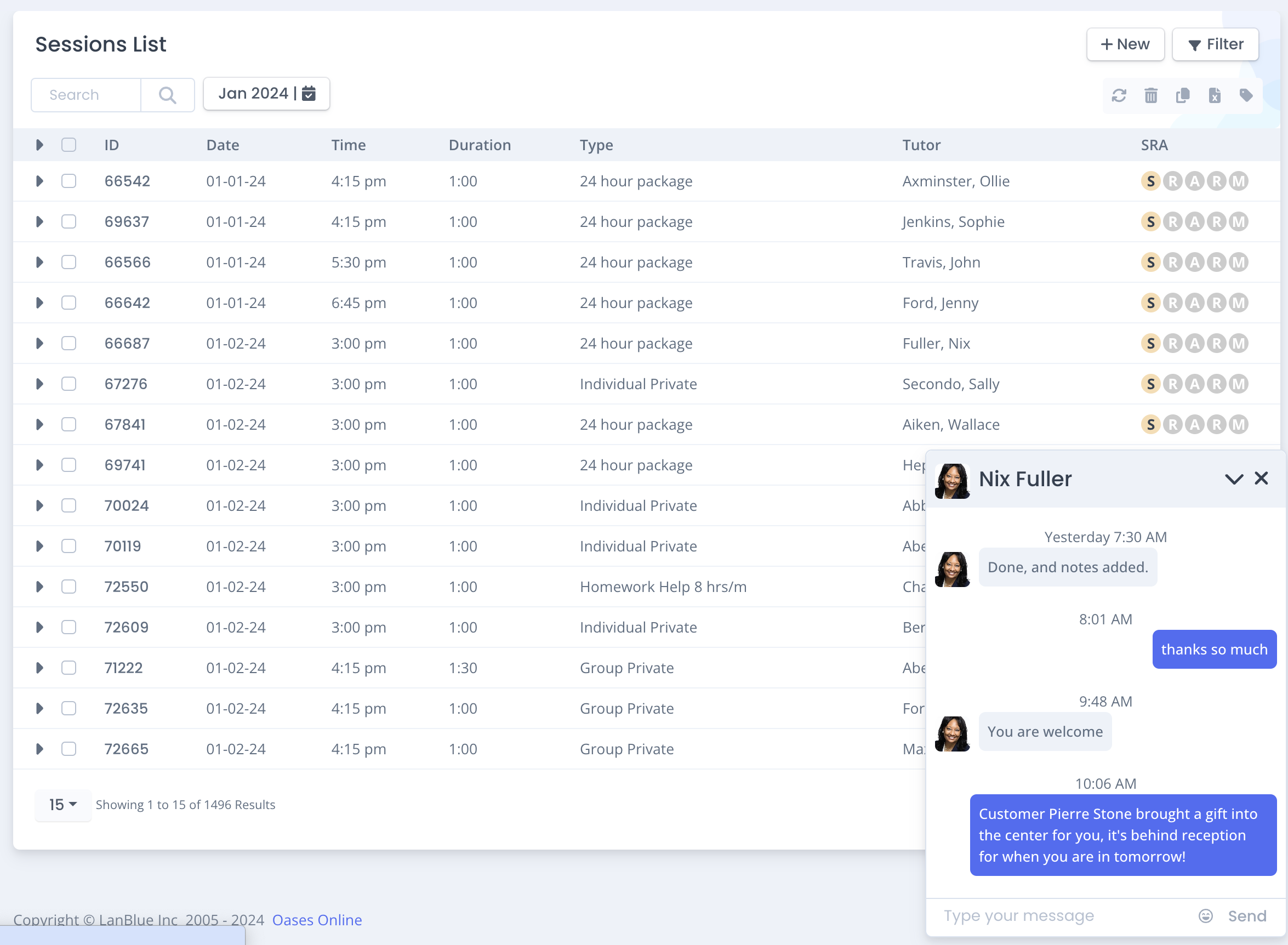Sort by the Duration column header

point(479,145)
